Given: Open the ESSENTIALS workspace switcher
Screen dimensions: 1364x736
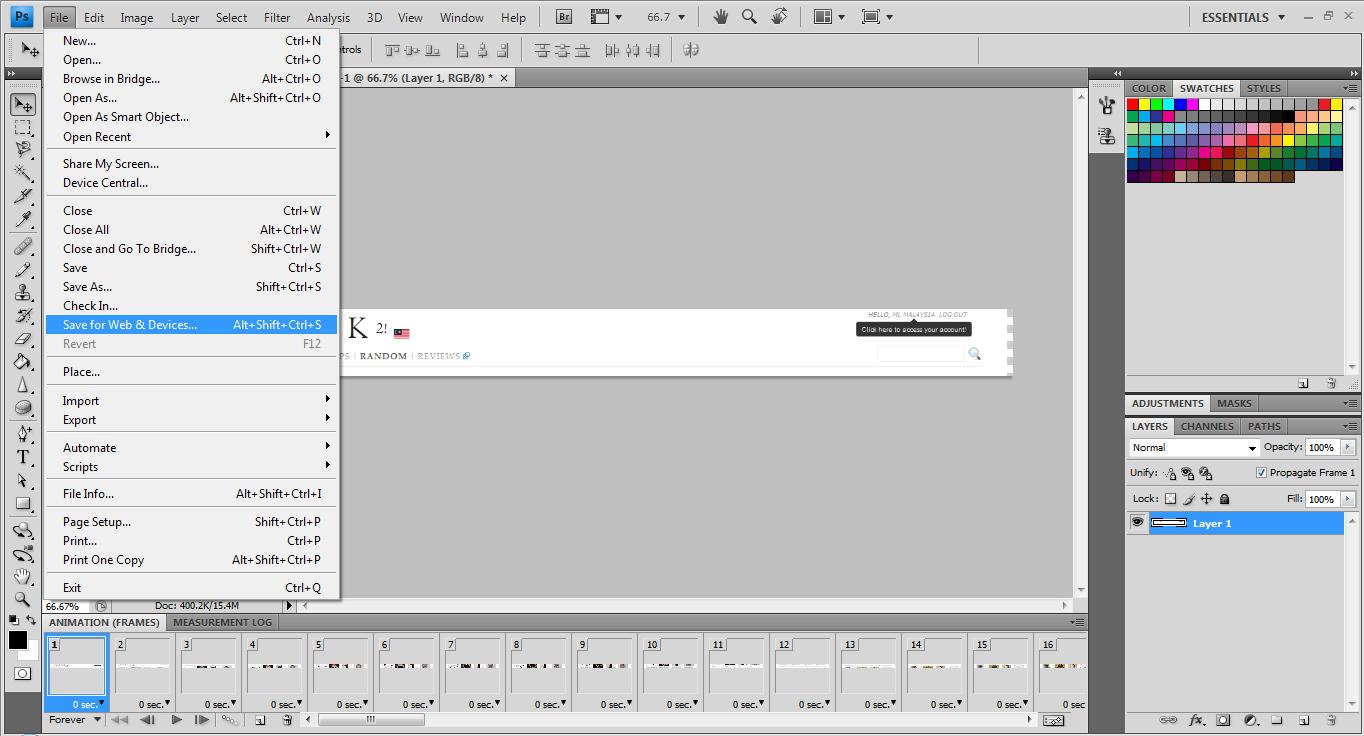Looking at the screenshot, I should (x=1242, y=17).
